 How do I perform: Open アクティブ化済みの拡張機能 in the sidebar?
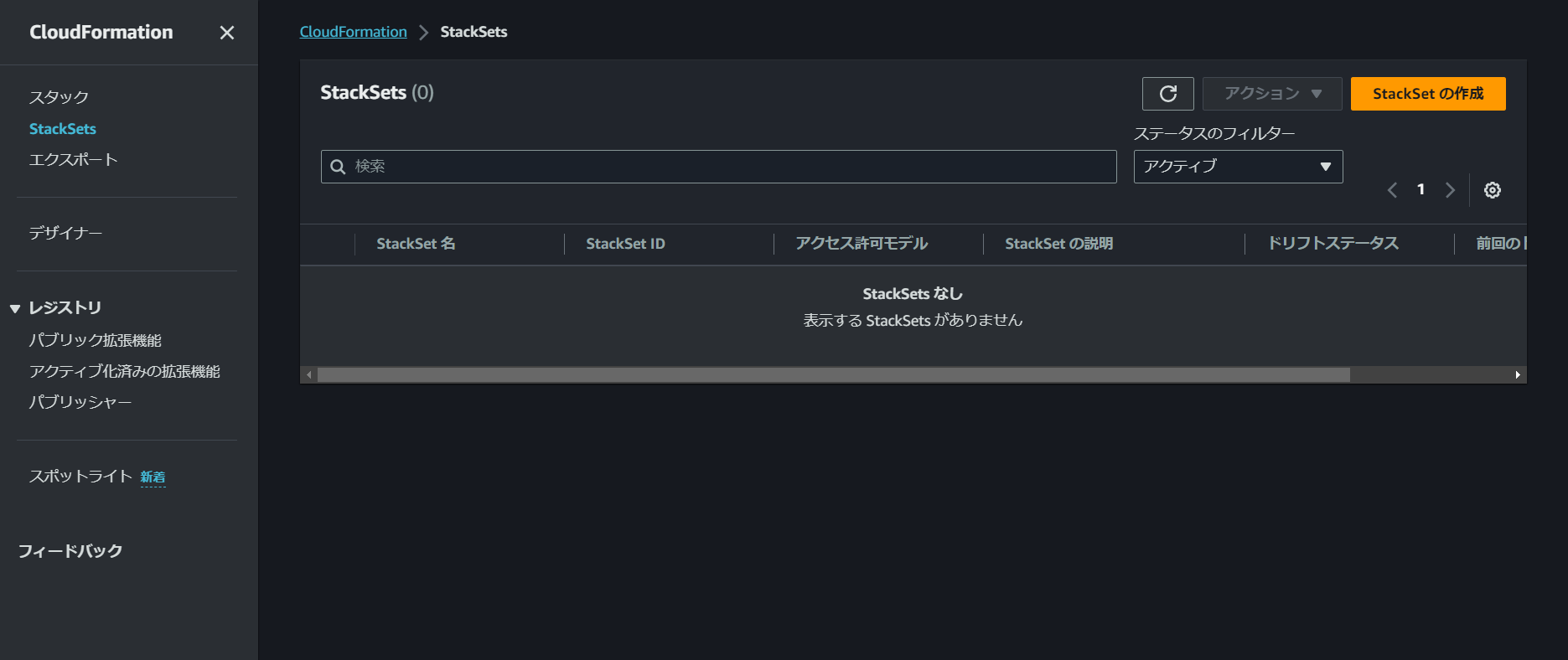tap(125, 372)
